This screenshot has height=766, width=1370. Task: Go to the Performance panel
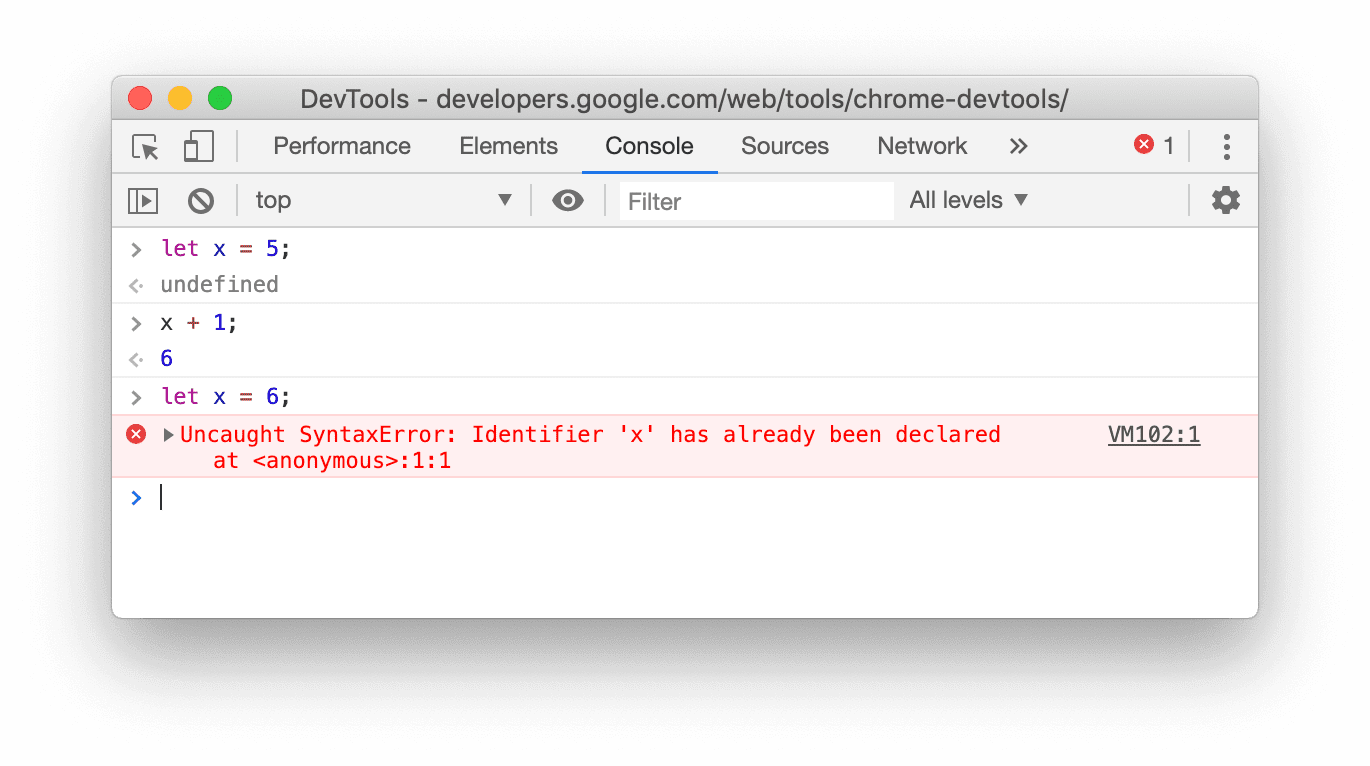click(341, 146)
